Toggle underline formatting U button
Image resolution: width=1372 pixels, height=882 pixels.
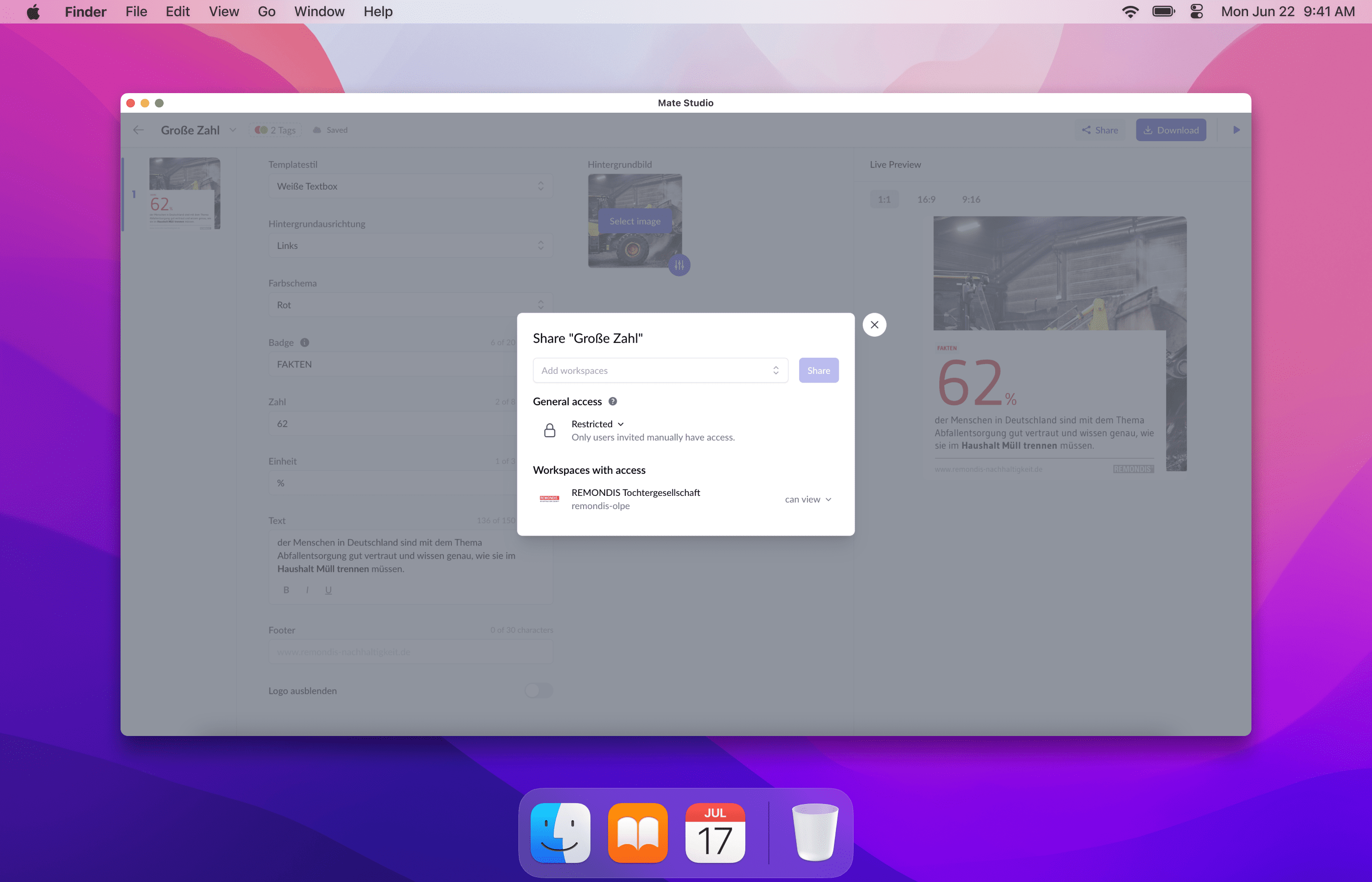[329, 590]
